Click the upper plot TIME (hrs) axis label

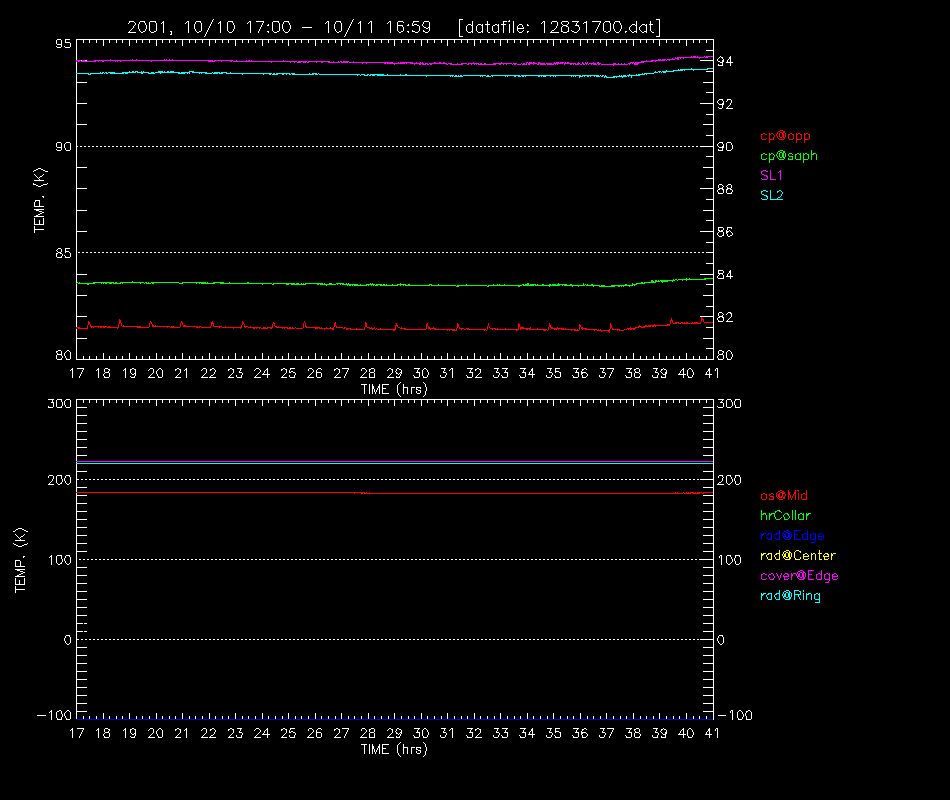tap(394, 389)
